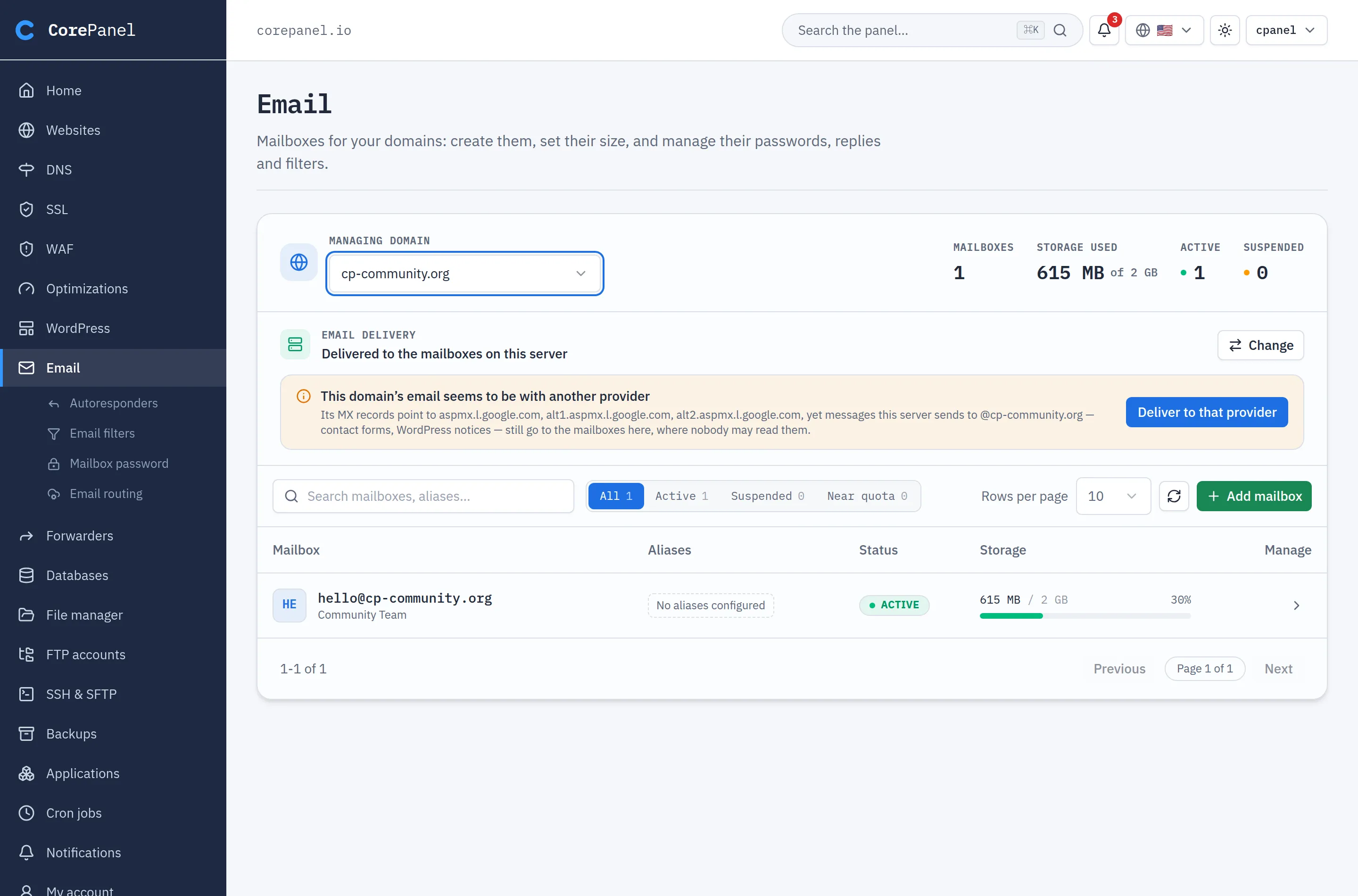The height and width of the screenshot is (896, 1358).
Task: Open SSH & SFTP in the sidebar
Action: pyautogui.click(x=113, y=694)
